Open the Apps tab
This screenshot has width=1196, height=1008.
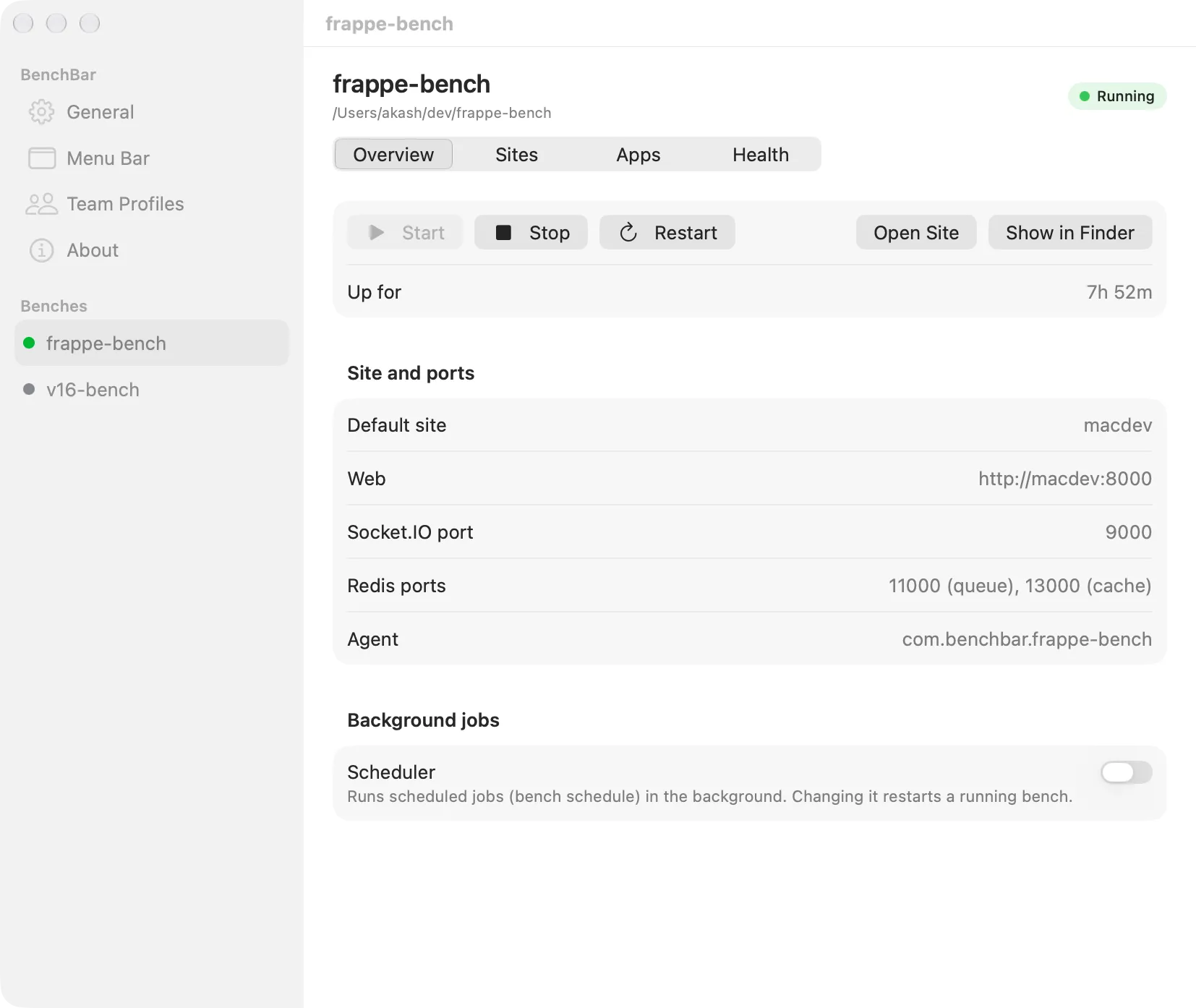pos(638,154)
